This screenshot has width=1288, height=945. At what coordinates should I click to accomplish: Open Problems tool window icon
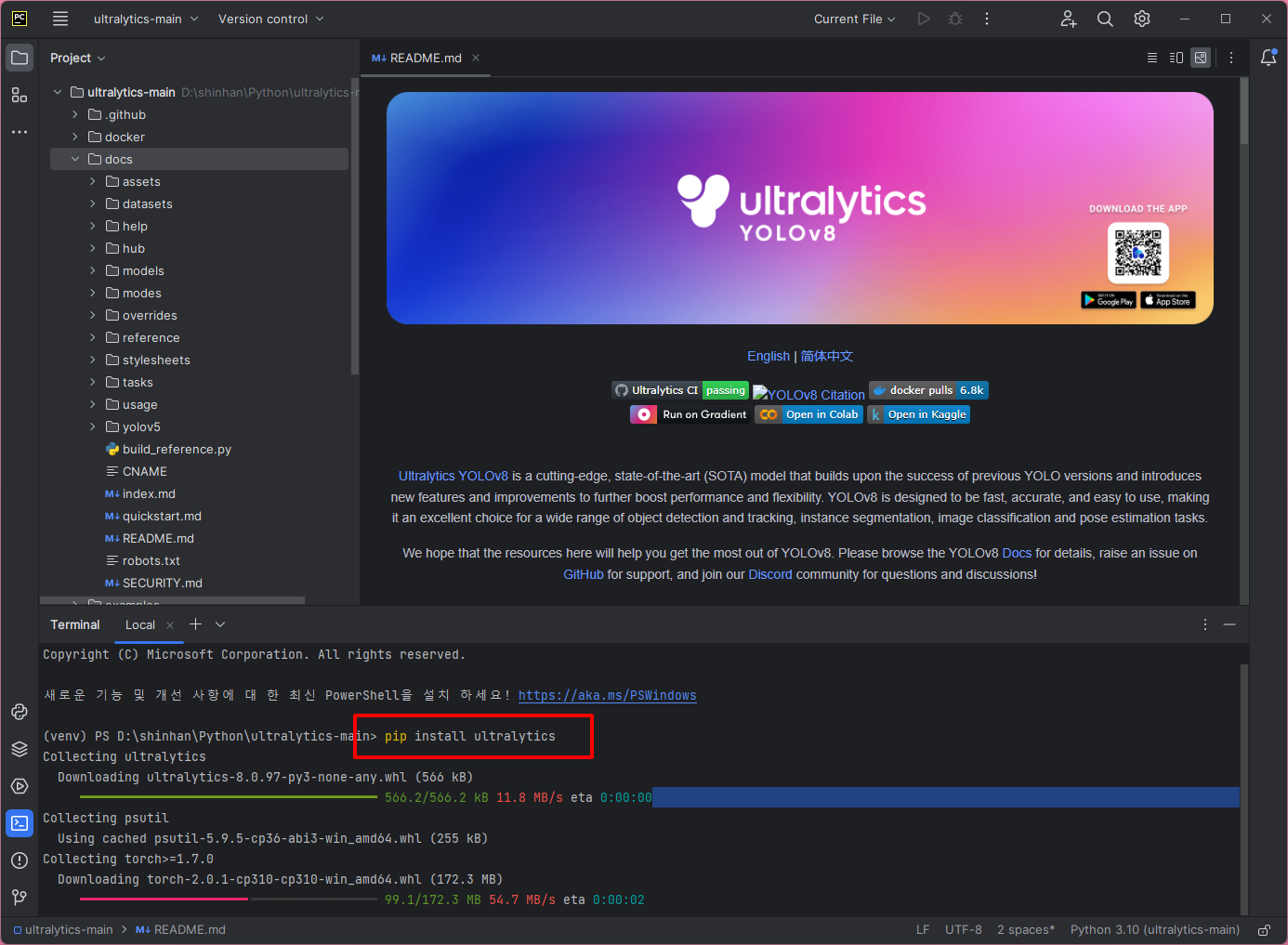(x=20, y=860)
